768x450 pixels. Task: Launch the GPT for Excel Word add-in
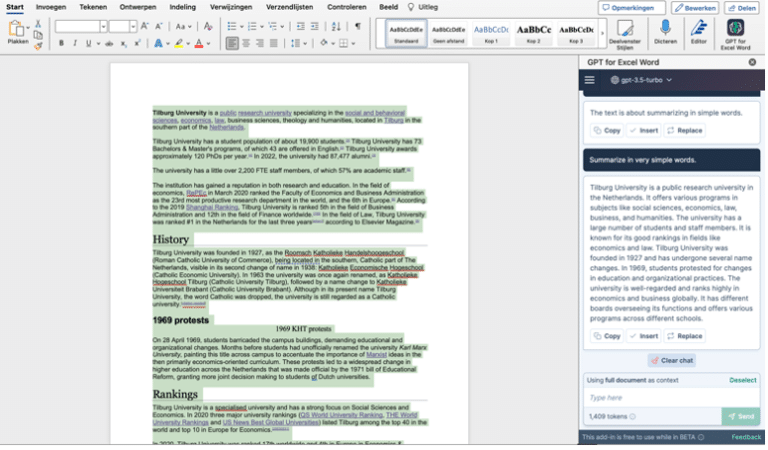tap(735, 31)
